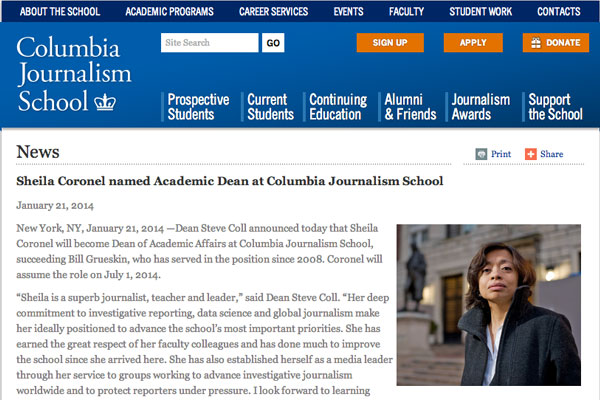This screenshot has height=400, width=600.
Task: Click the crown logo beside School
Action: (105, 101)
